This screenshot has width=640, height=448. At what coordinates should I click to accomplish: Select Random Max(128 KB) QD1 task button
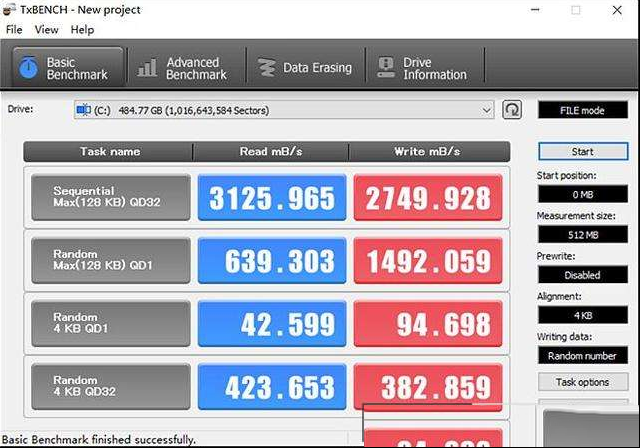click(111, 261)
